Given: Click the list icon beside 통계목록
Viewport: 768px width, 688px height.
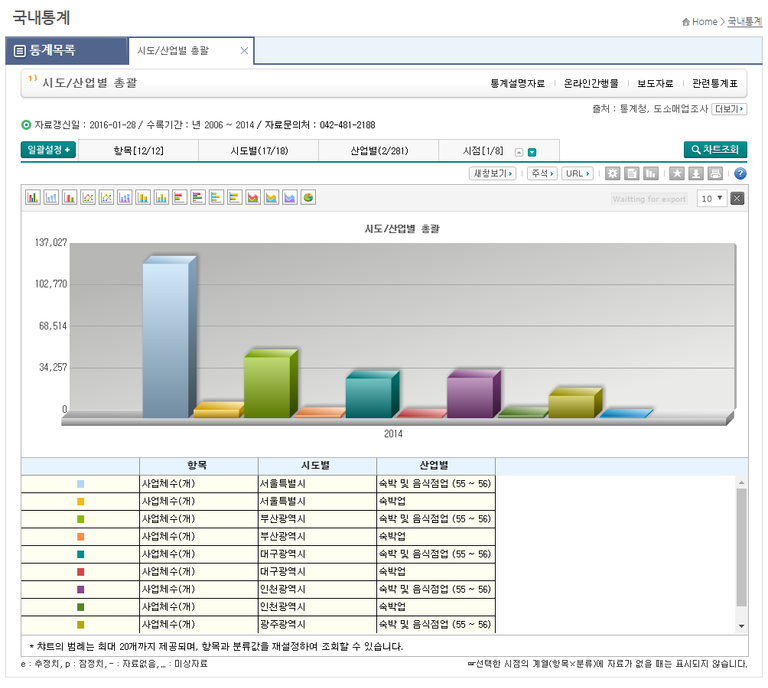Looking at the screenshot, I should [x=20, y=50].
